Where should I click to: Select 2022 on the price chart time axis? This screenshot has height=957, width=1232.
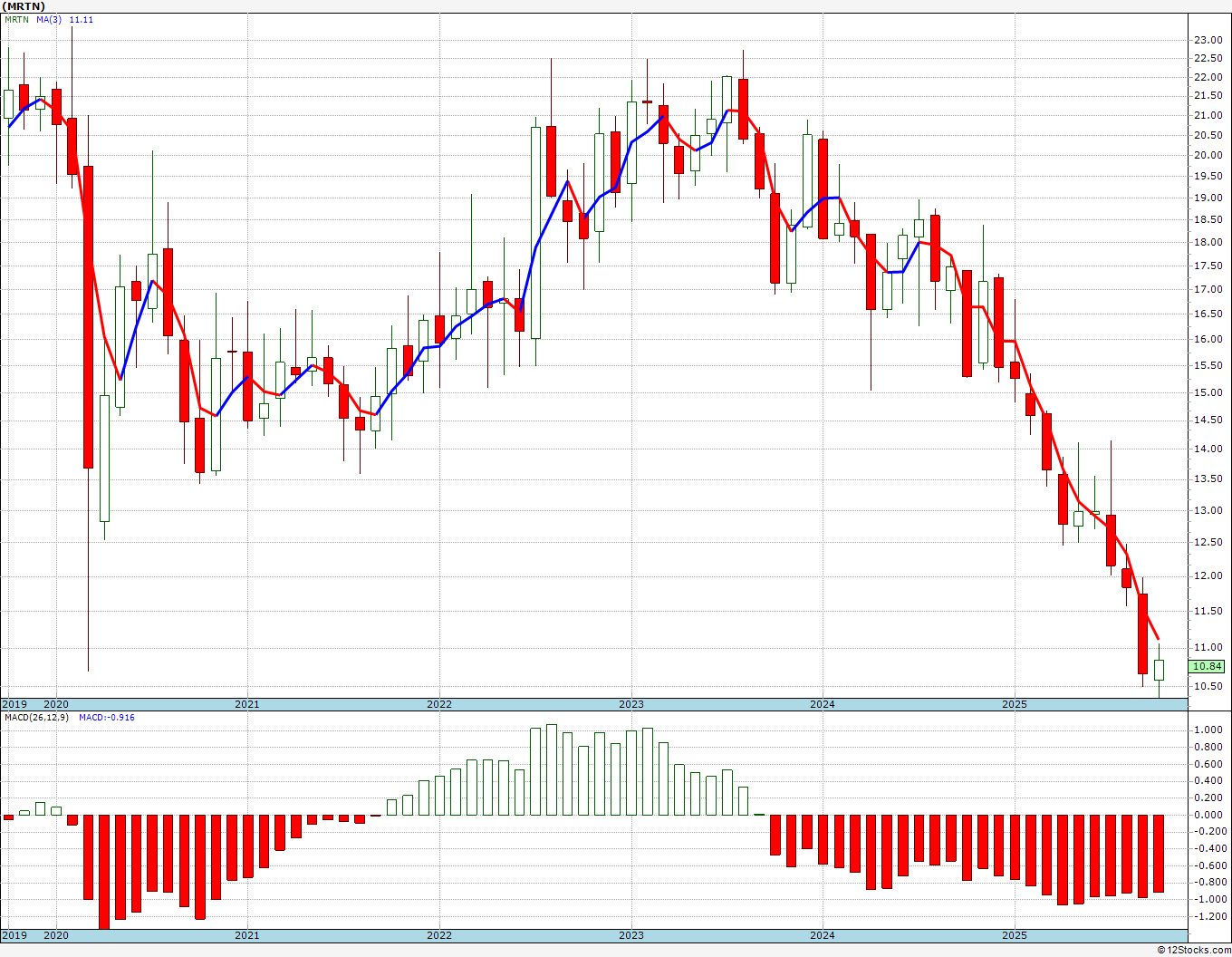[x=439, y=704]
